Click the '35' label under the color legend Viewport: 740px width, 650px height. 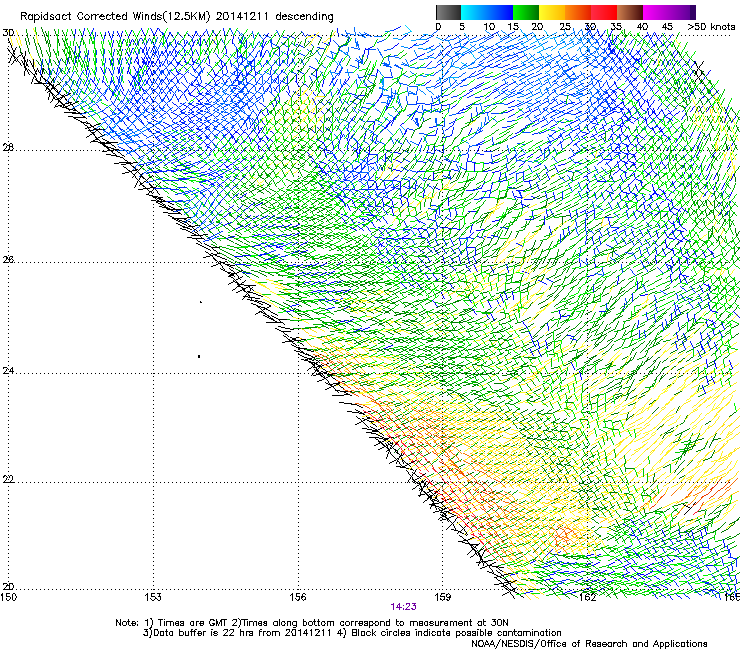616,27
